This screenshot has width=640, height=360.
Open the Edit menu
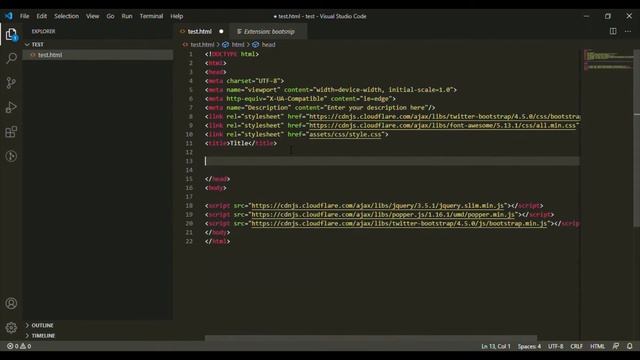[42, 16]
